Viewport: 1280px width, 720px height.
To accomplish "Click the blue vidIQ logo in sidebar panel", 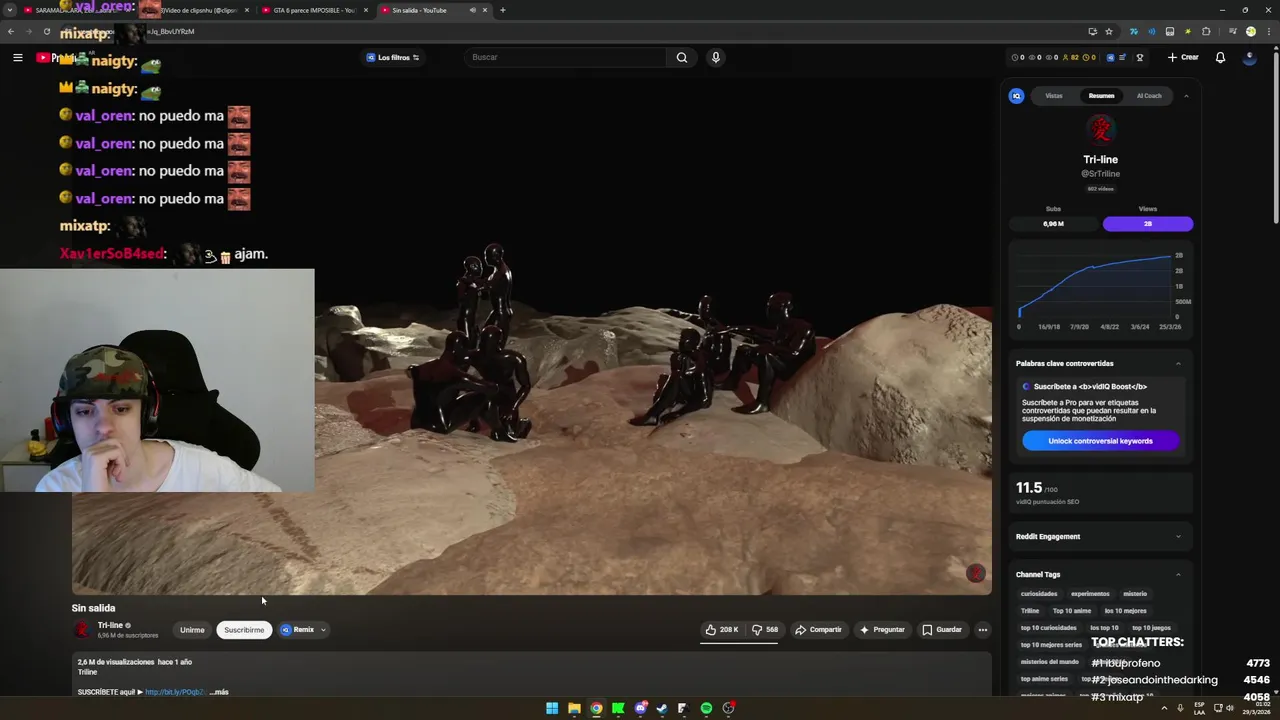I will point(1016,96).
